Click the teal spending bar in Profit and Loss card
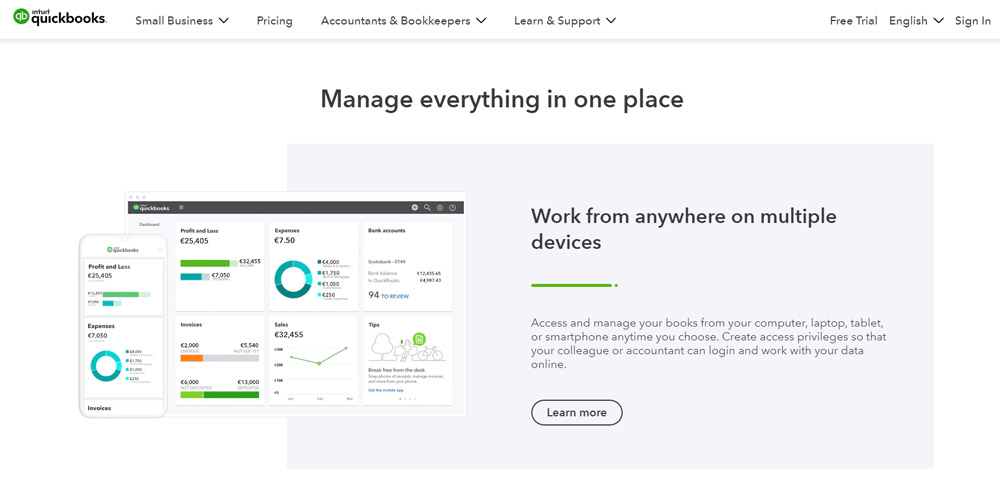This screenshot has height=500, width=1000. (191, 277)
